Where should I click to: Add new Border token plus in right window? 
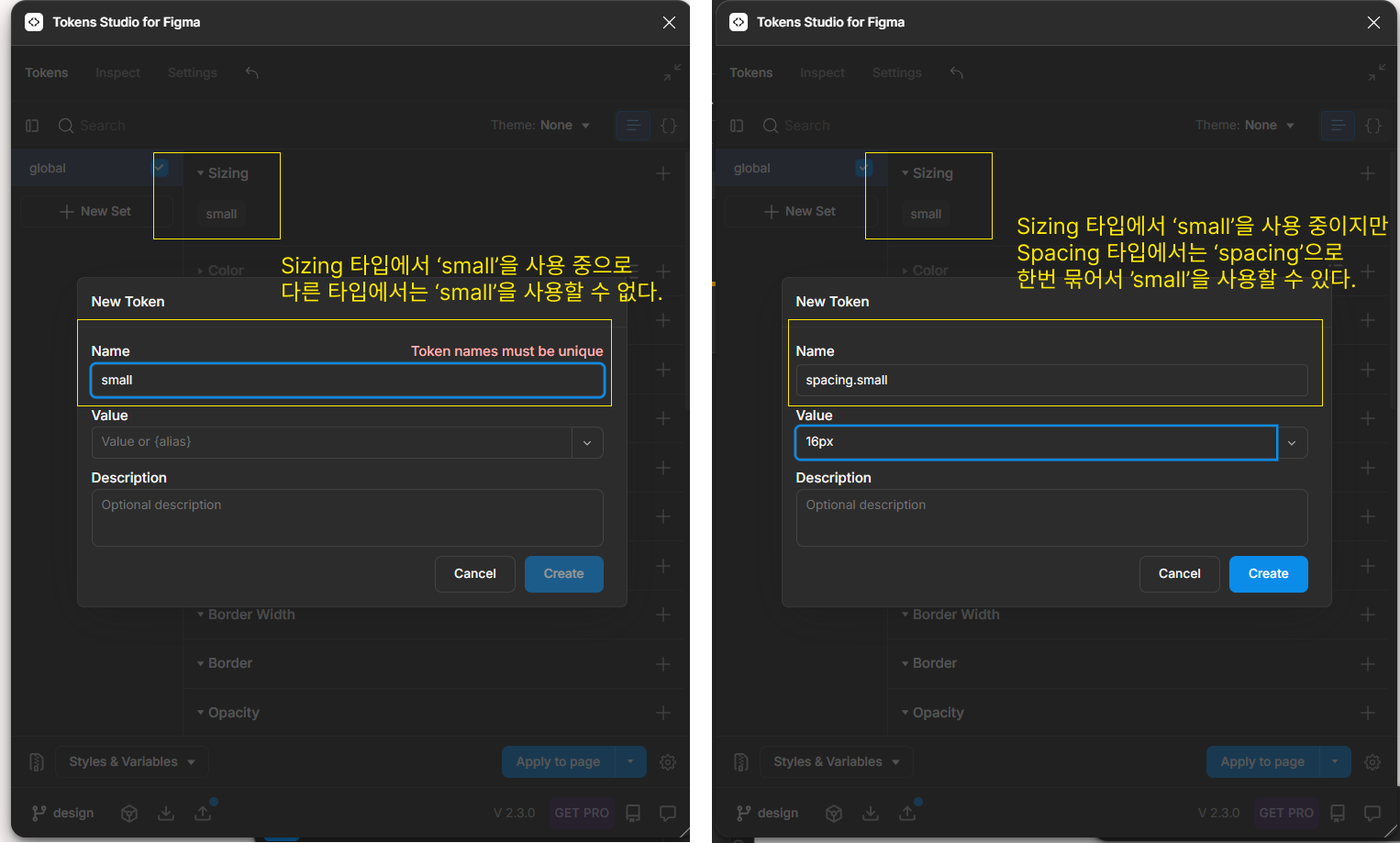click(1368, 664)
